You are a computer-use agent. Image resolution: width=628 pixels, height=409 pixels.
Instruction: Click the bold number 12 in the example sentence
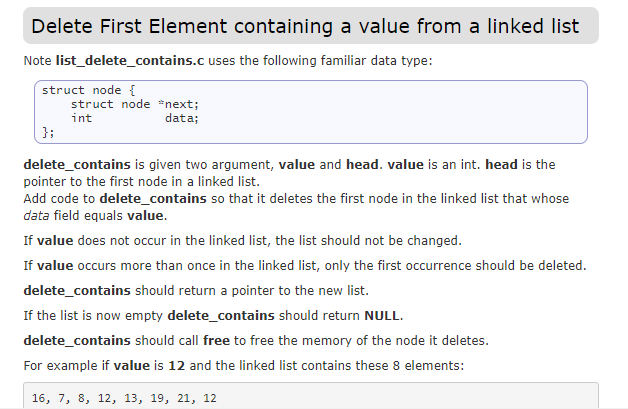coord(176,366)
